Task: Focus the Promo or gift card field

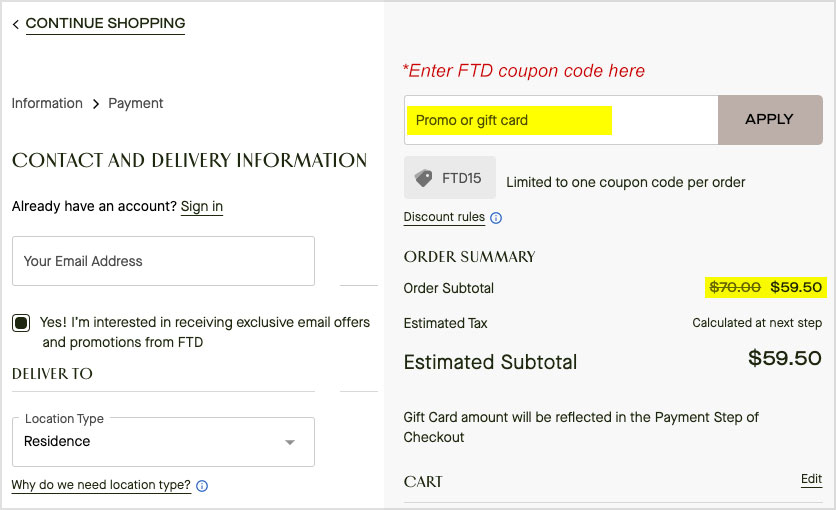Action: pyautogui.click(x=561, y=120)
